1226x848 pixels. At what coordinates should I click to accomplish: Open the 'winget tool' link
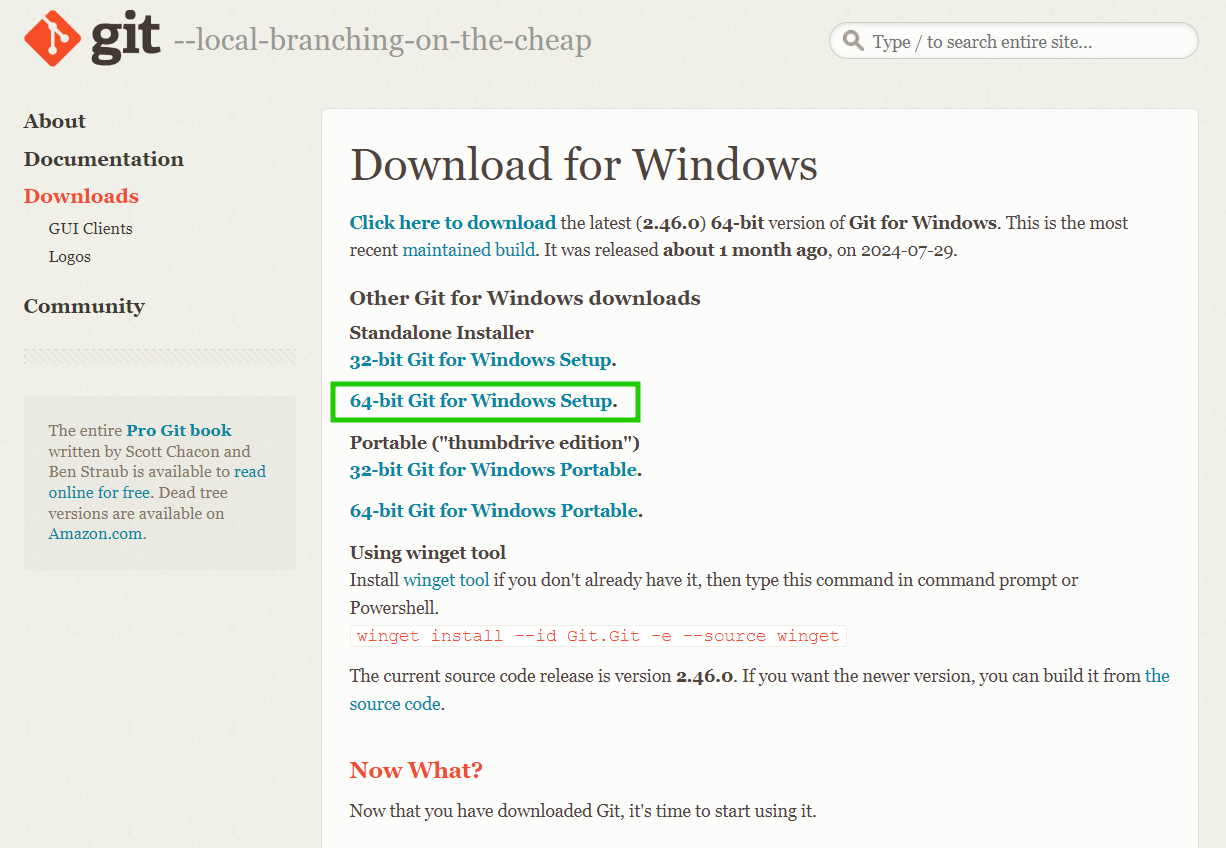[446, 580]
